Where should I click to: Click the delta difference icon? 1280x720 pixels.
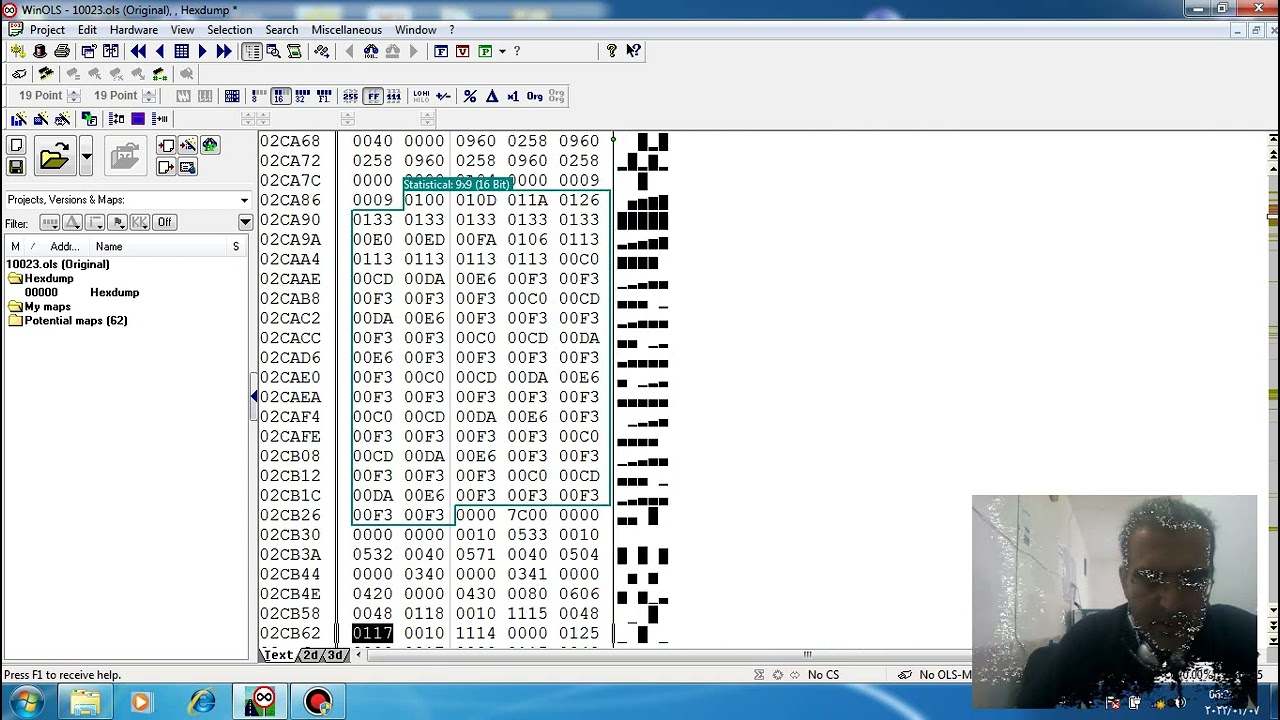(492, 96)
